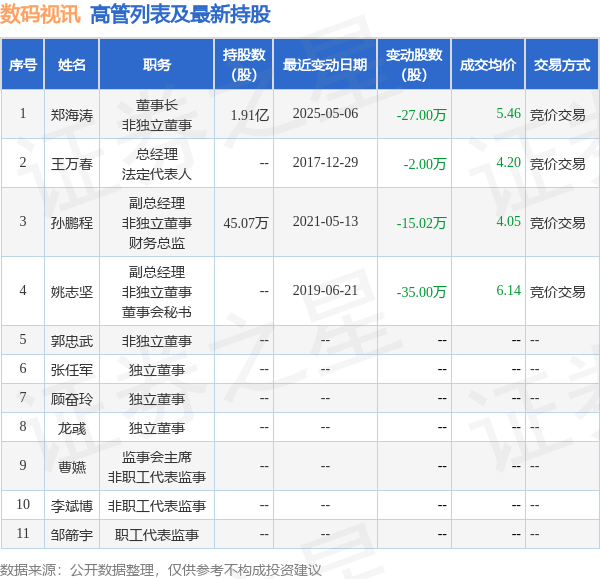Viewport: 600px width, 579px height.
Task: Click the name 龙彧
Action: tap(72, 428)
